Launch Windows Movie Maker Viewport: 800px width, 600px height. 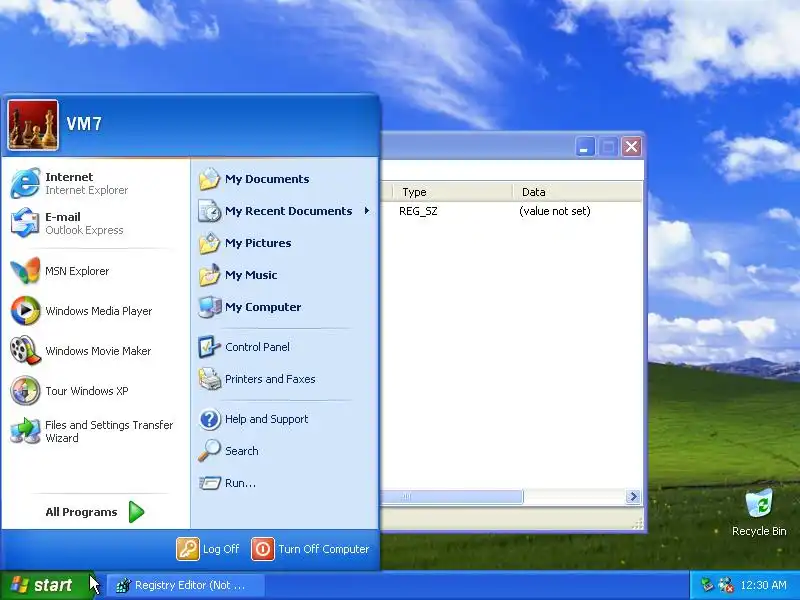(95, 351)
